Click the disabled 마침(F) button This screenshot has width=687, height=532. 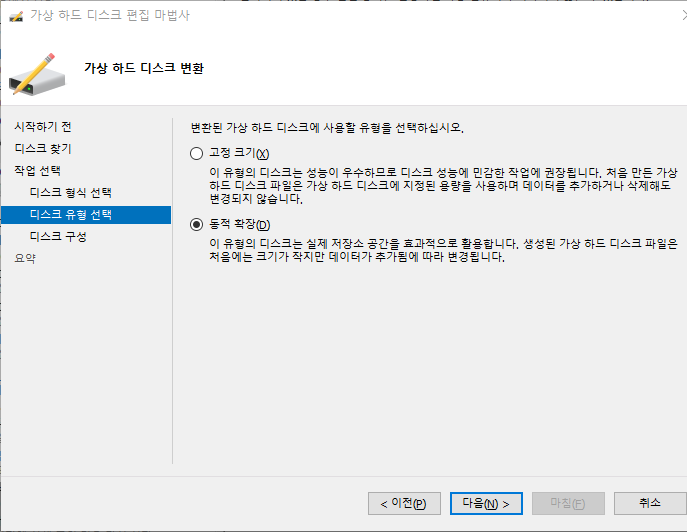point(568,504)
